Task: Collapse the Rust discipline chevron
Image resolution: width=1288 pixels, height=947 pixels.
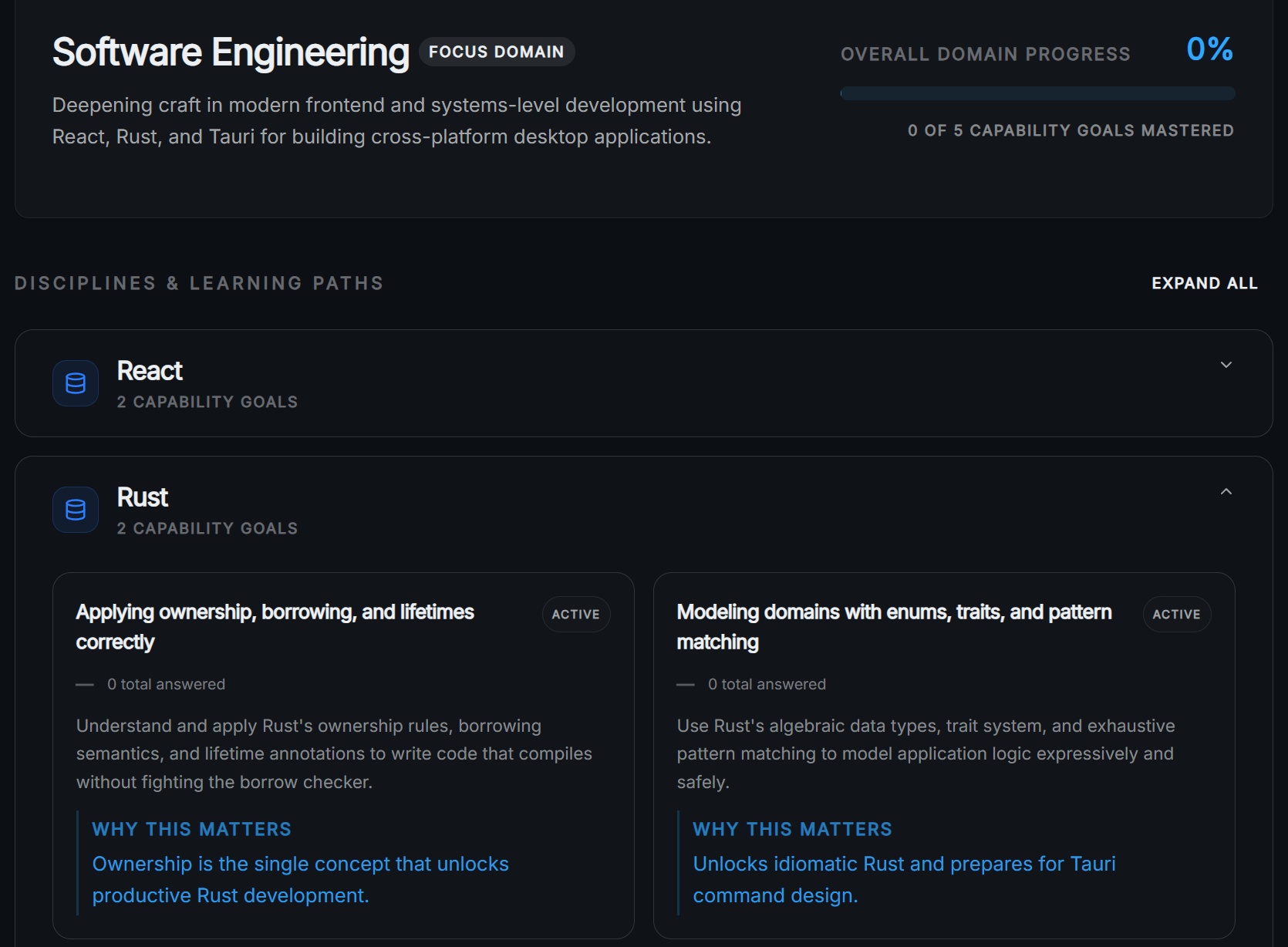Action: (x=1226, y=491)
